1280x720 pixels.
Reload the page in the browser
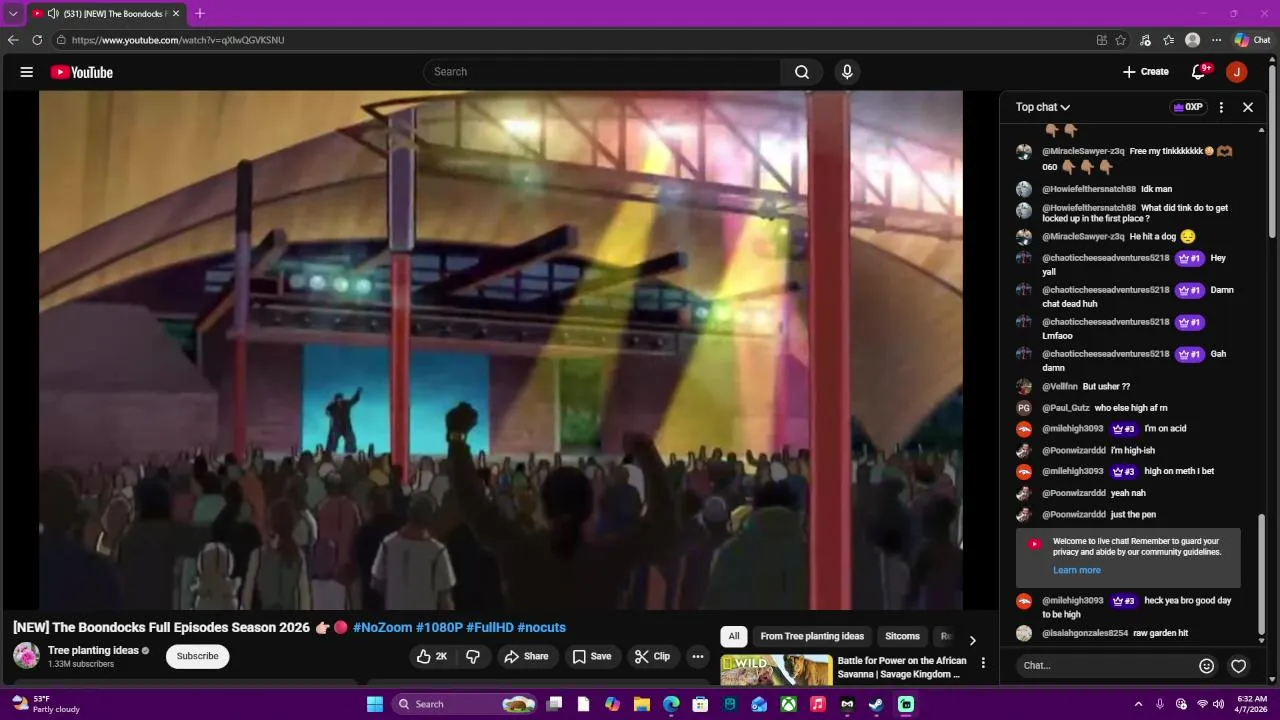(x=37, y=40)
